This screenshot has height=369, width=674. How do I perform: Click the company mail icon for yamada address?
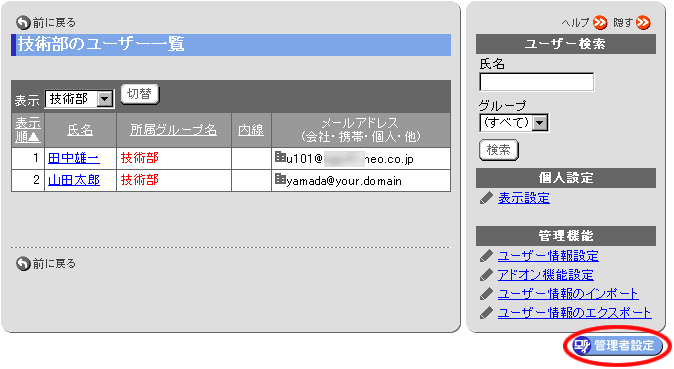280,179
